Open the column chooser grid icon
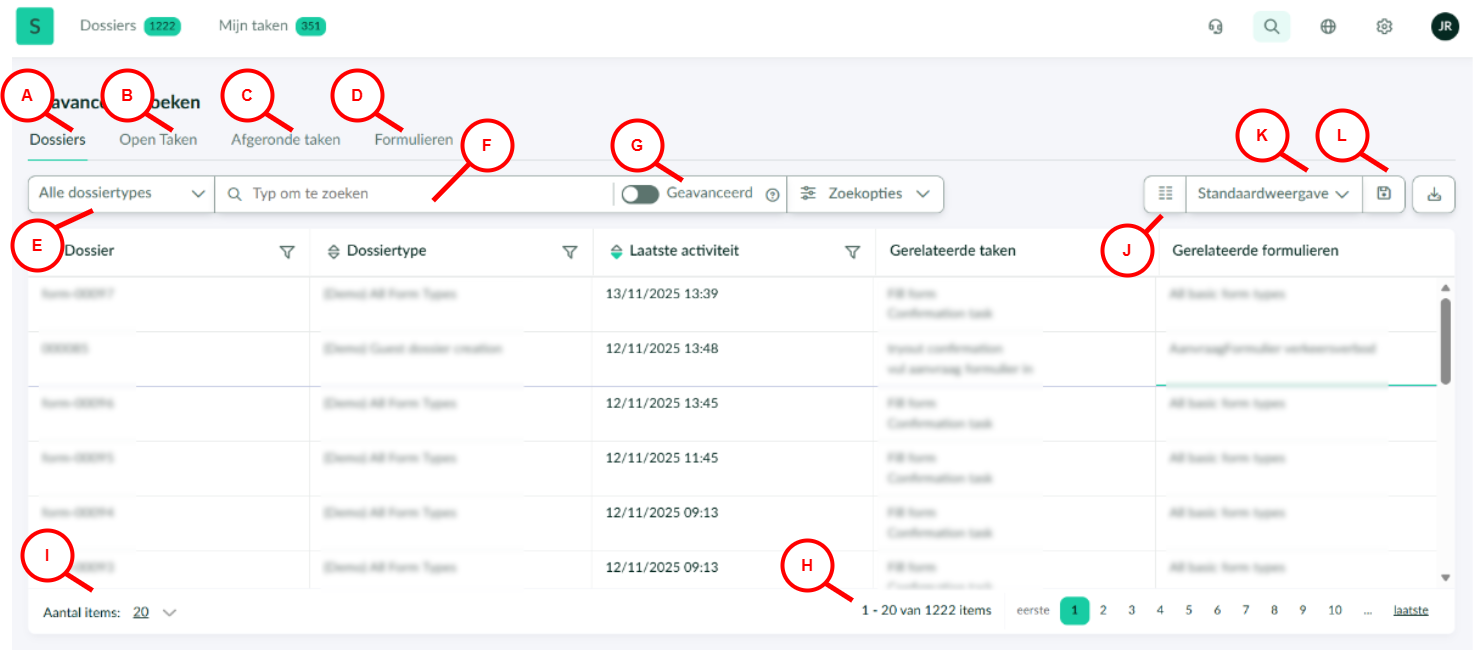This screenshot has width=1473, height=650. coord(1165,194)
